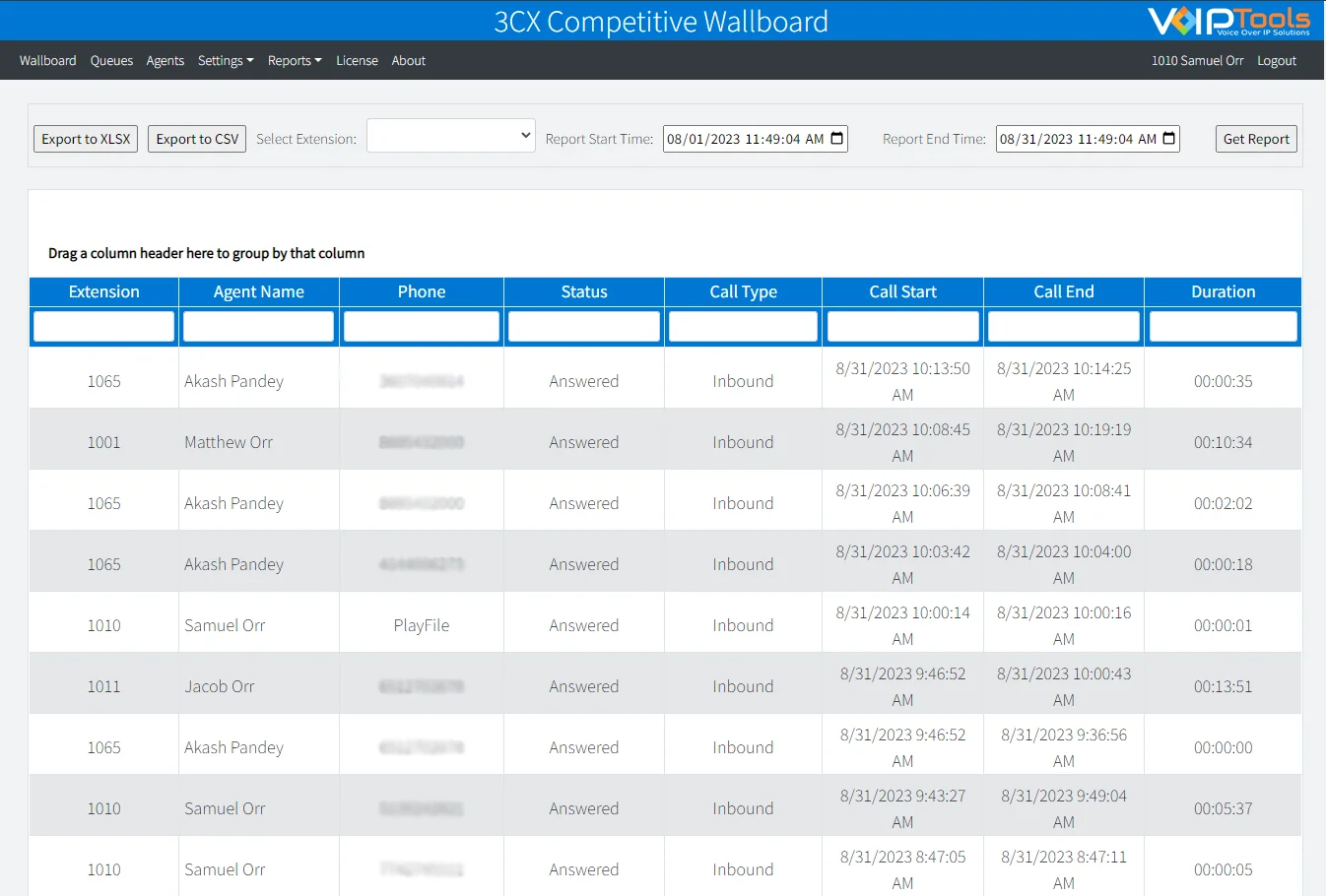Click Export to XLSX button
1326x896 pixels.
pos(86,139)
